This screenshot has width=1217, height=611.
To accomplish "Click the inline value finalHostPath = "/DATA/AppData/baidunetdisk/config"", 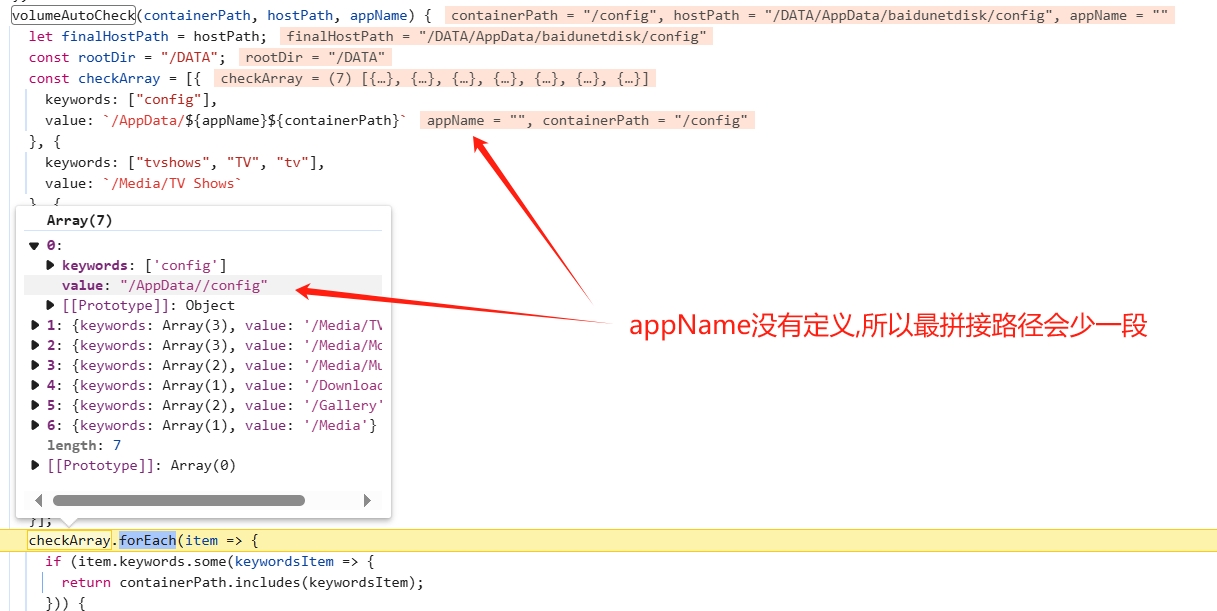I will pos(496,36).
